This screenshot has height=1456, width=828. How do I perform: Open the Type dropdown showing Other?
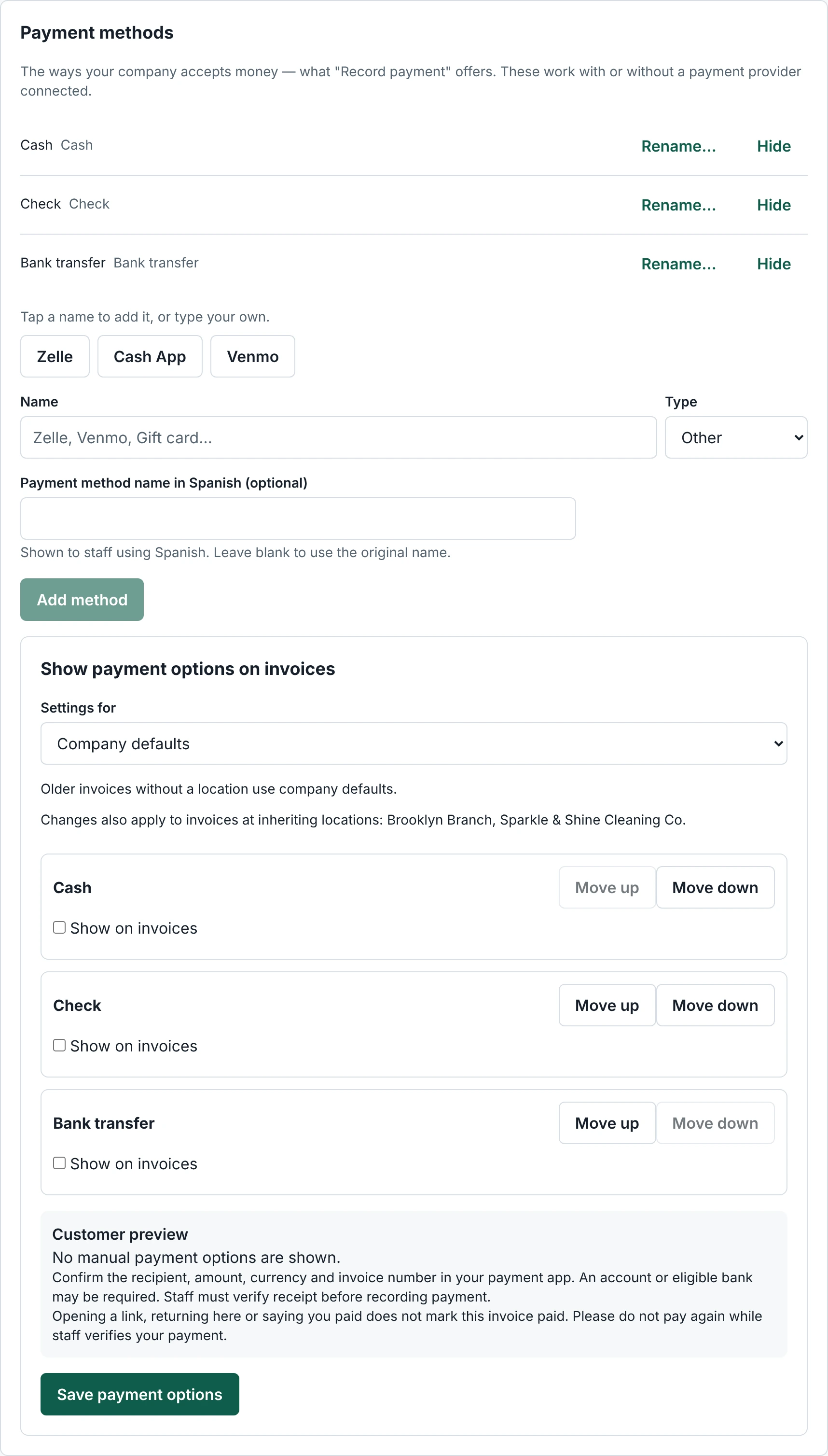click(736, 437)
